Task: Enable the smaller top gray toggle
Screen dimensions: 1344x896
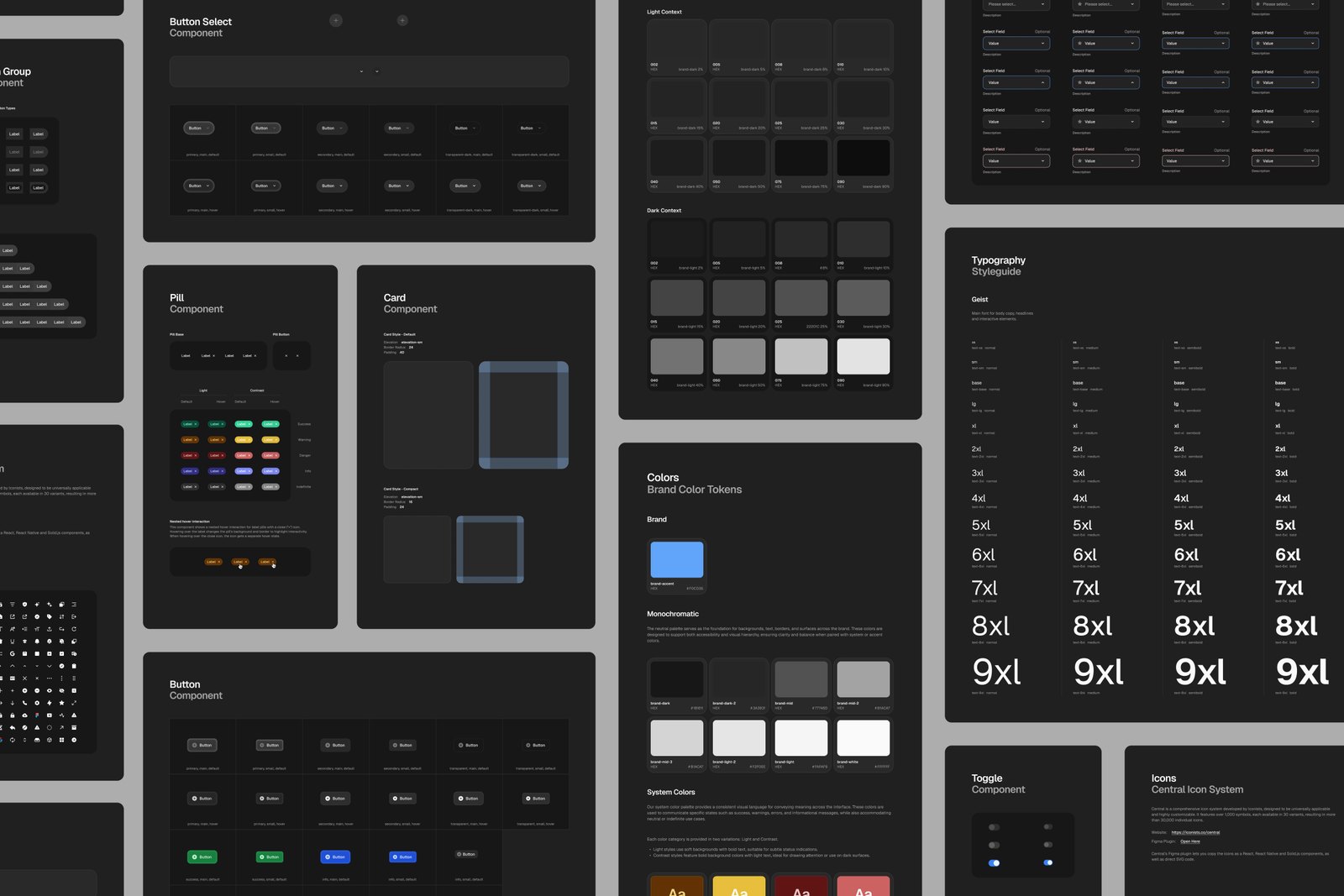Action: click(x=1048, y=827)
